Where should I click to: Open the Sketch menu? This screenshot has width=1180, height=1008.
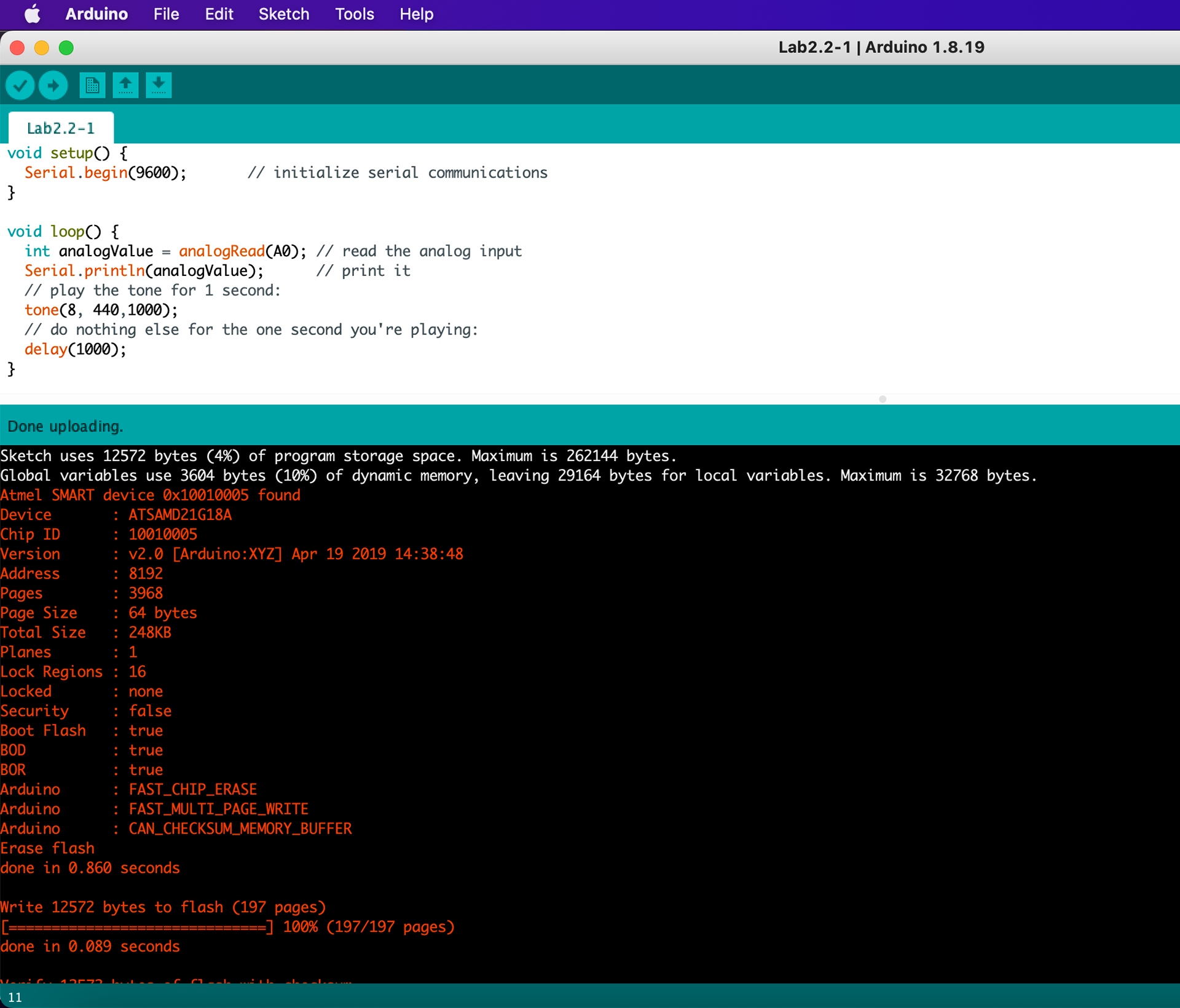pos(283,14)
